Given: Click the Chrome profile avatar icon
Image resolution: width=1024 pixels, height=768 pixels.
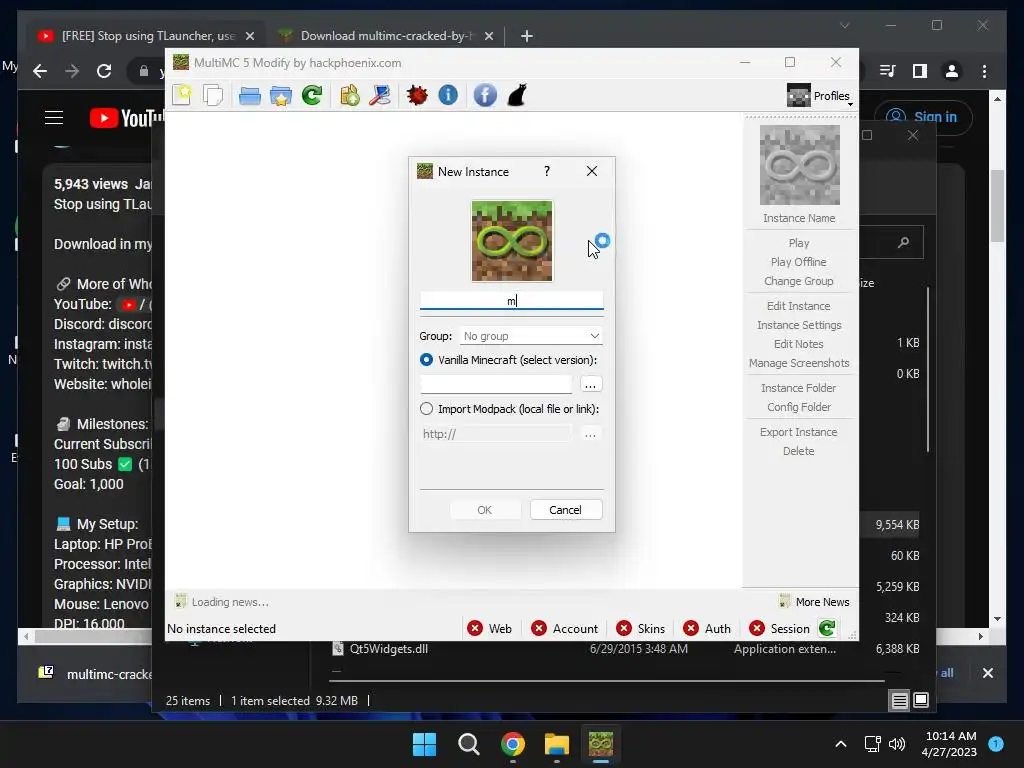Looking at the screenshot, I should click(x=952, y=71).
